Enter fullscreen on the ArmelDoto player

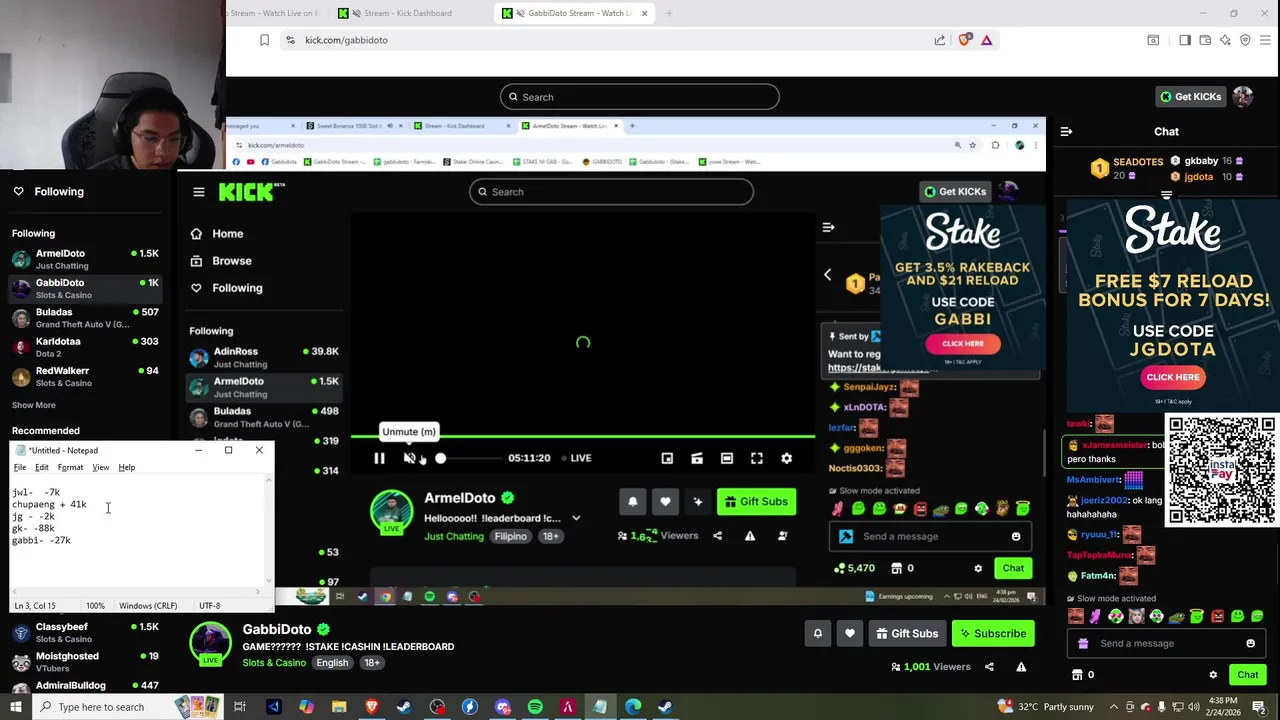click(757, 458)
